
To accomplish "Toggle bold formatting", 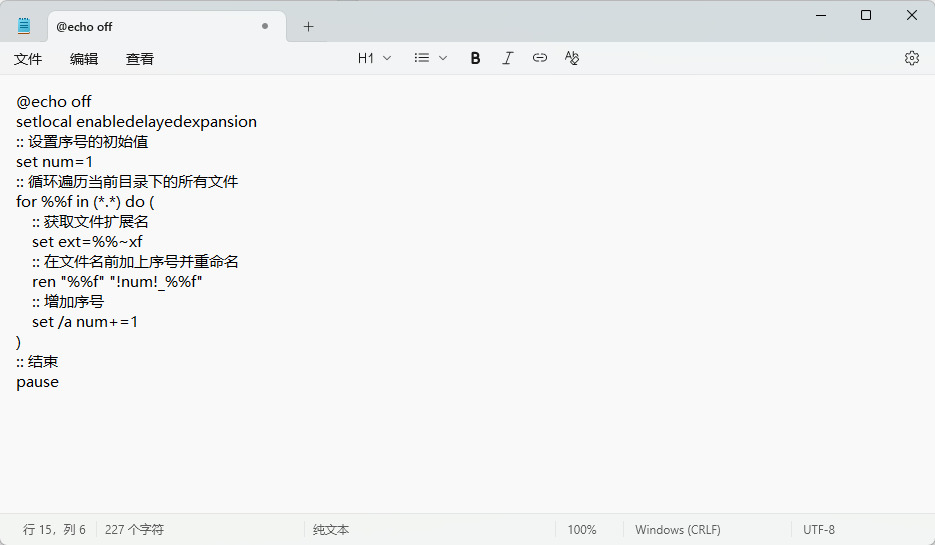I will click(x=476, y=58).
